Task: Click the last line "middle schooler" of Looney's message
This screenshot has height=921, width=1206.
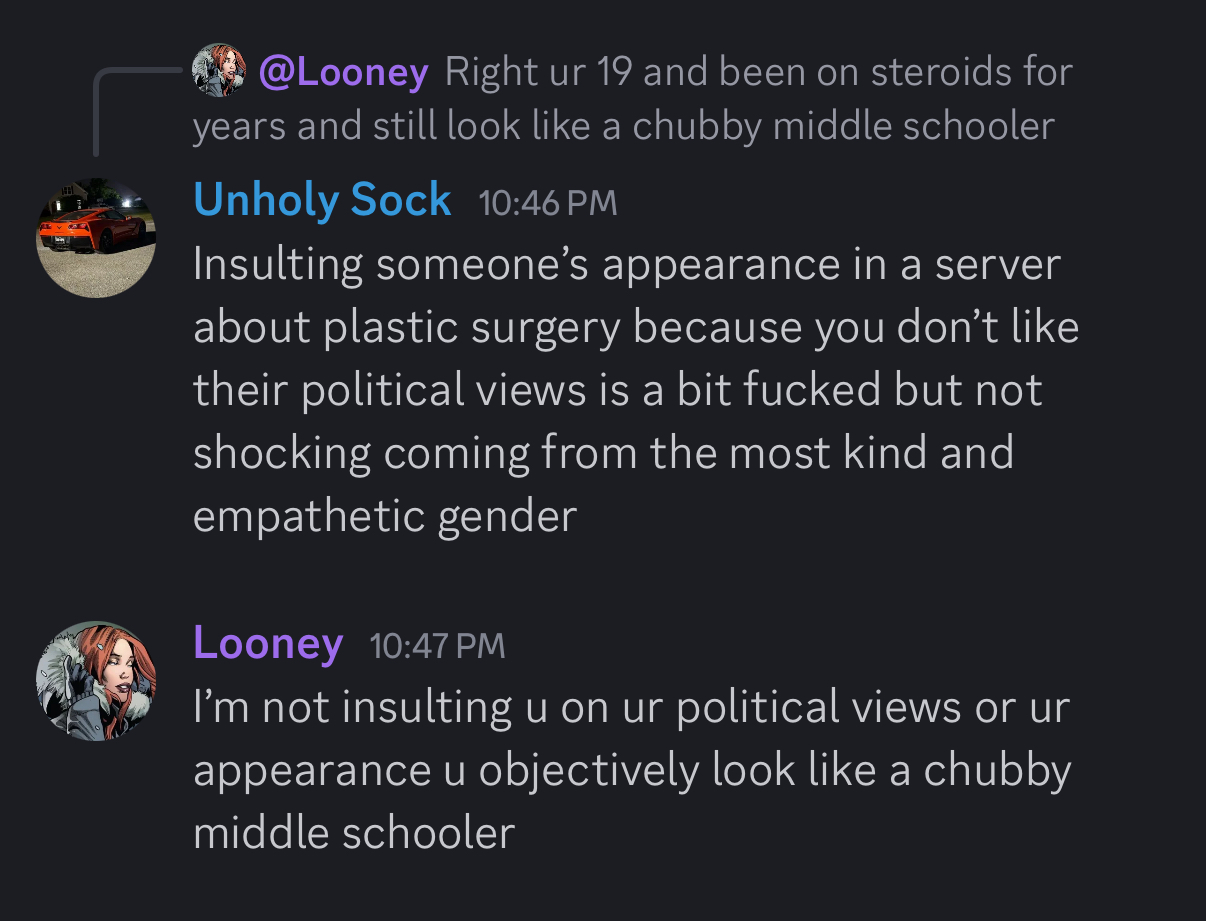Action: [x=353, y=833]
